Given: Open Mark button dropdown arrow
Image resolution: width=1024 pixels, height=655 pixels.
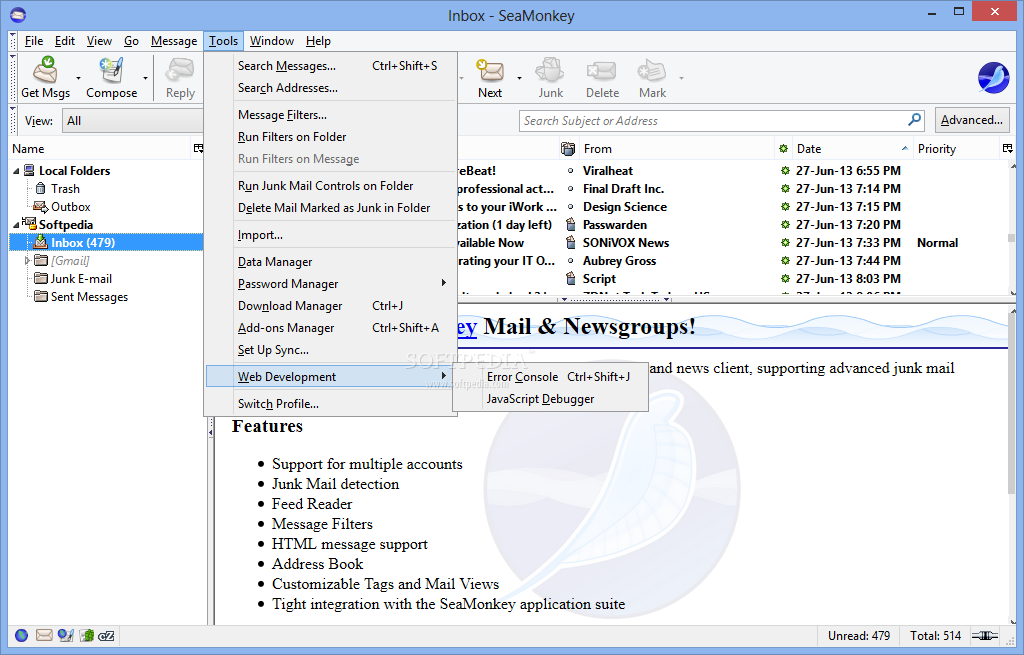Looking at the screenshot, I should point(681,78).
